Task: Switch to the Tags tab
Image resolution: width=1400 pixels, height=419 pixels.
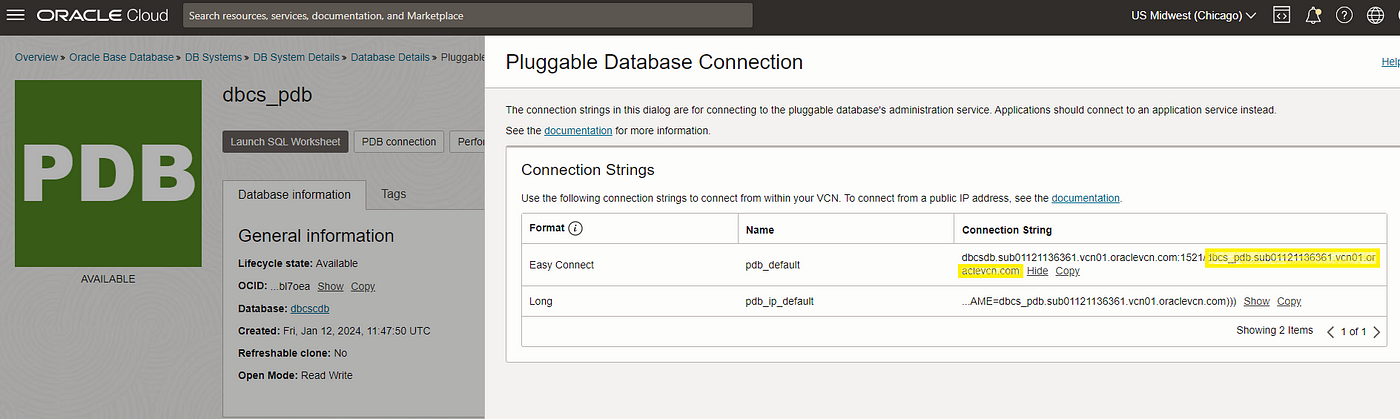Action: [394, 194]
